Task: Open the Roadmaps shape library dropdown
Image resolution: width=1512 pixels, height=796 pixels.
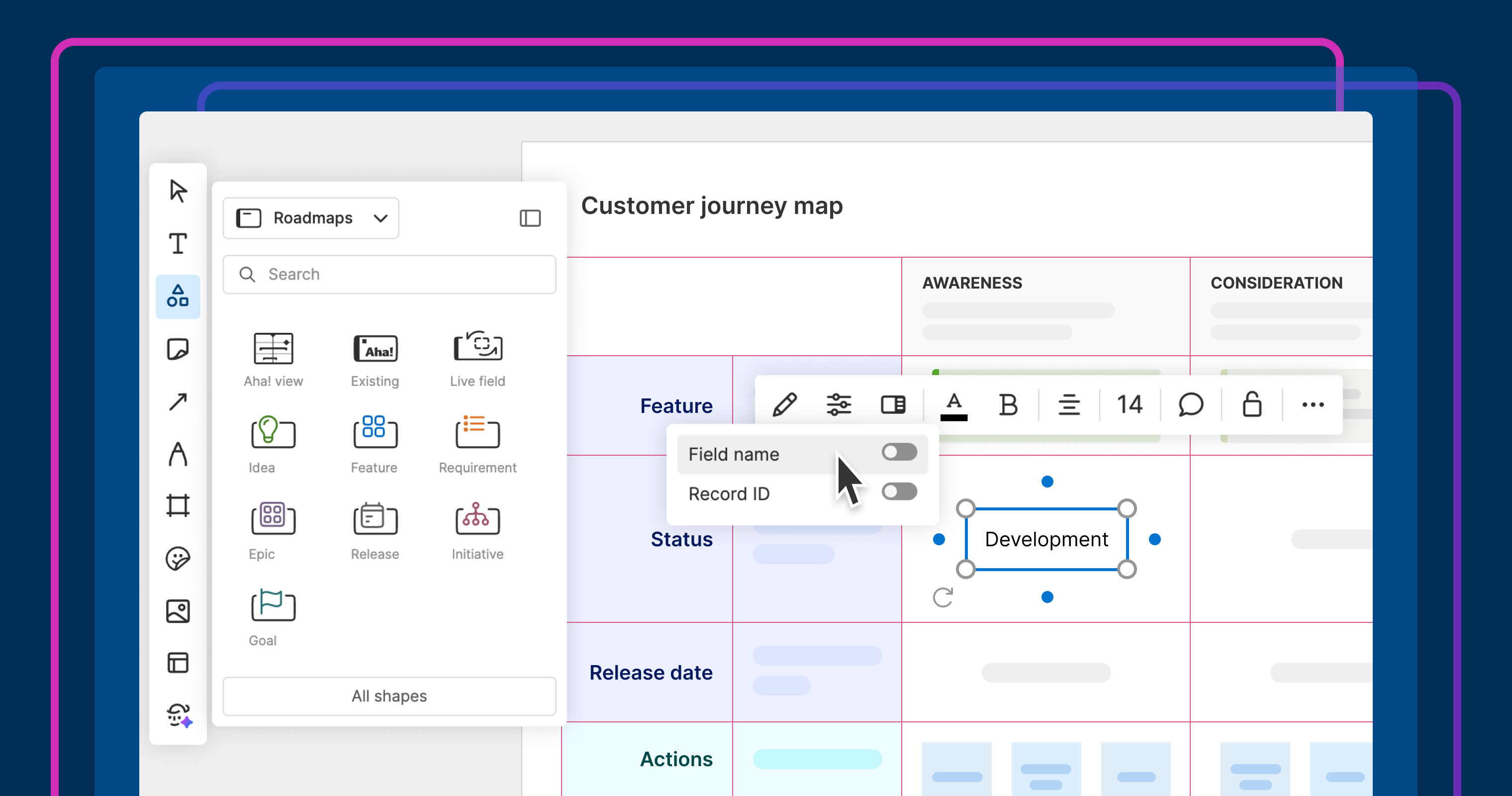Action: coord(311,218)
